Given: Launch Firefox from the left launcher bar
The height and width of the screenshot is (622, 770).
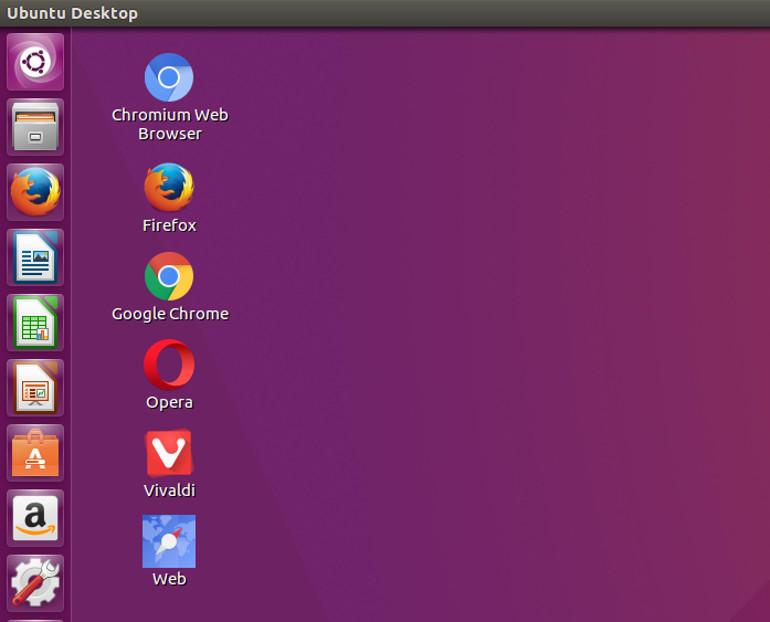Looking at the screenshot, I should 36,192.
